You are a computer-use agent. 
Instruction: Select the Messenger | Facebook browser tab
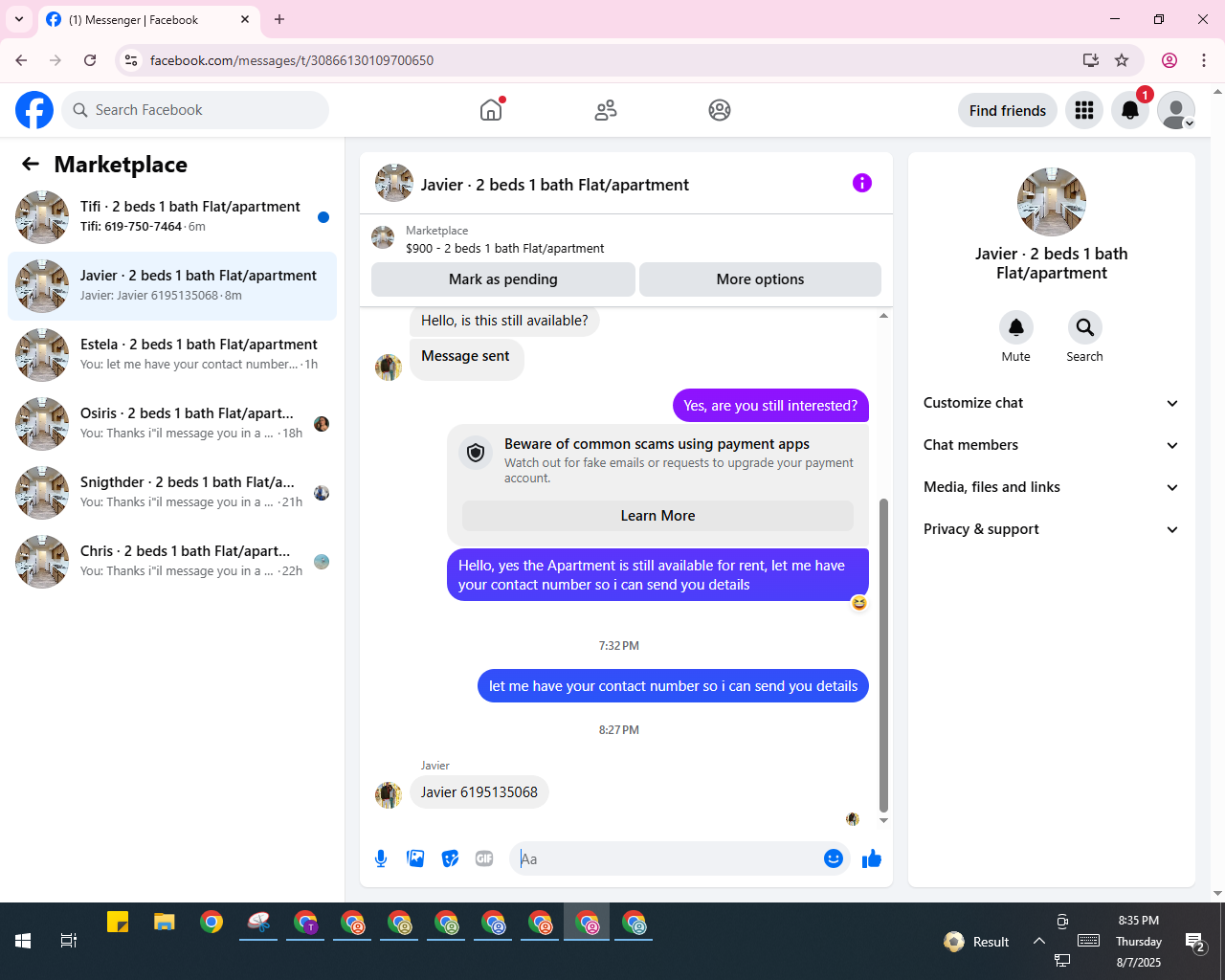click(148, 20)
